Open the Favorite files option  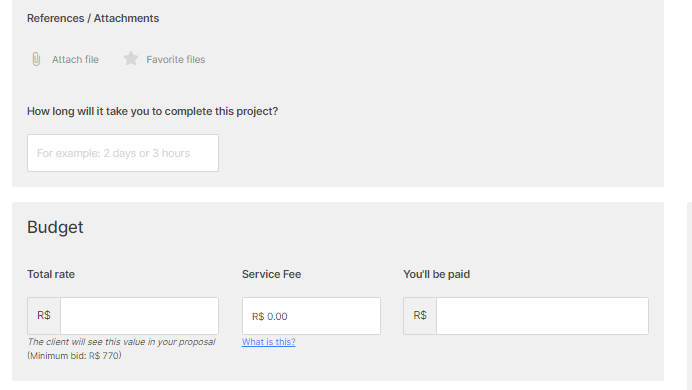coord(176,60)
